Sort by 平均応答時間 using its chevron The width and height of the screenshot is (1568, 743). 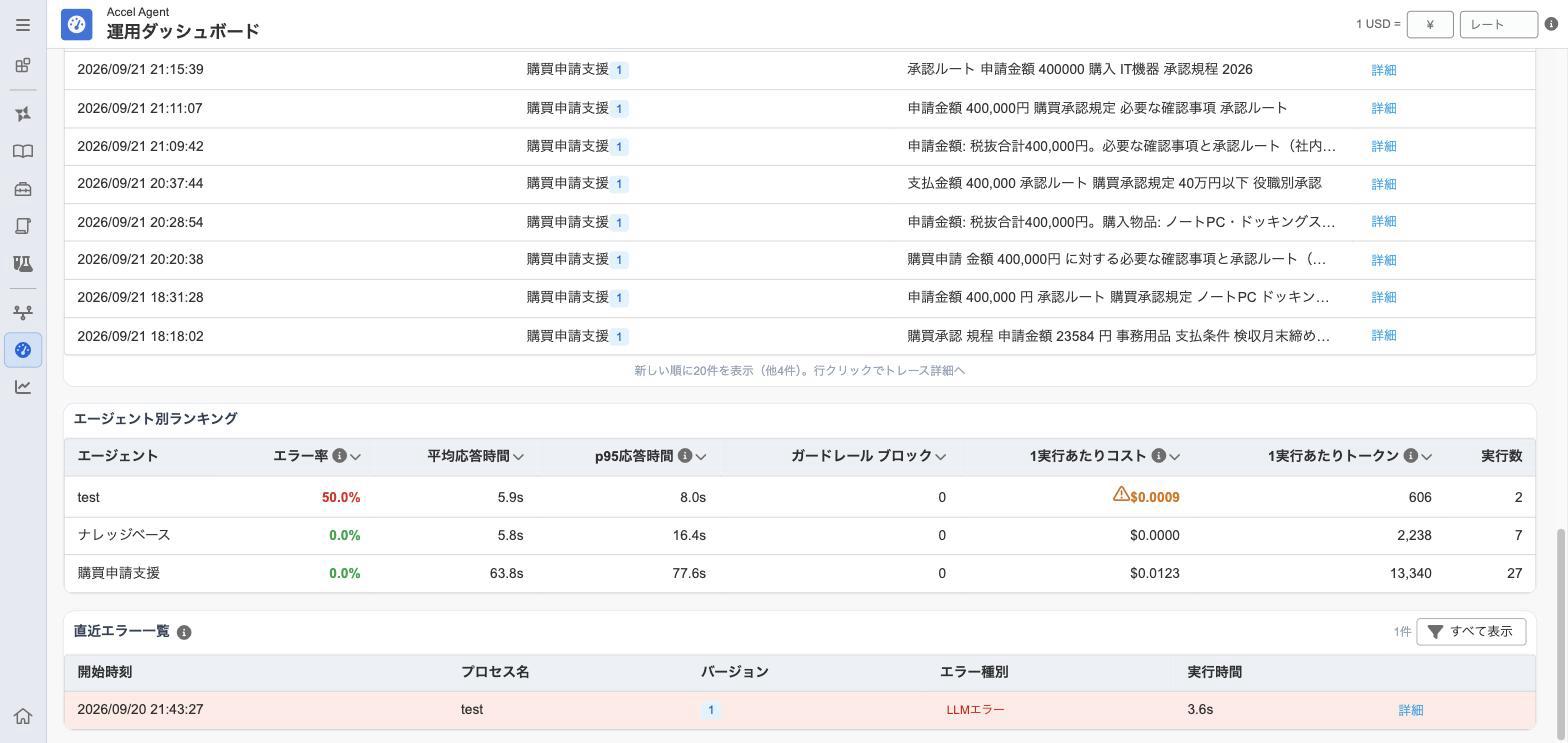(x=518, y=457)
